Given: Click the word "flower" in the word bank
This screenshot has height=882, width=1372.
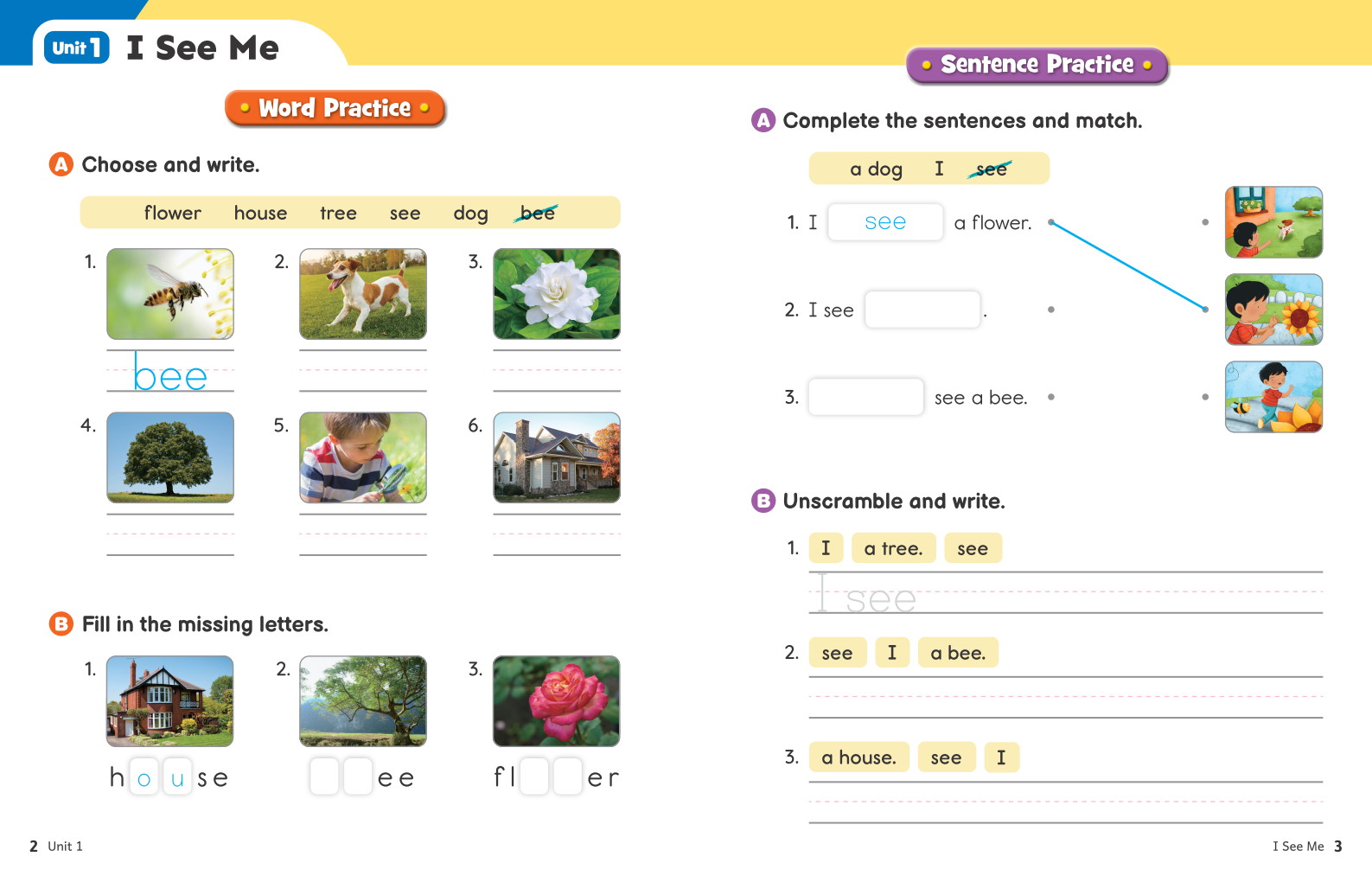Looking at the screenshot, I should 173,213.
